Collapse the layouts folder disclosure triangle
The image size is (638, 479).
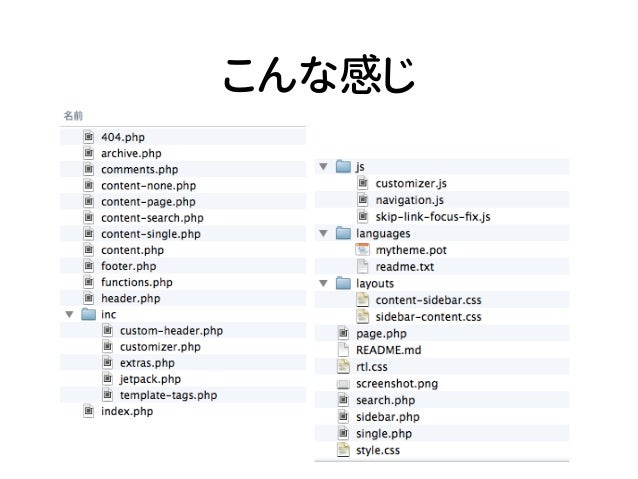point(323,283)
